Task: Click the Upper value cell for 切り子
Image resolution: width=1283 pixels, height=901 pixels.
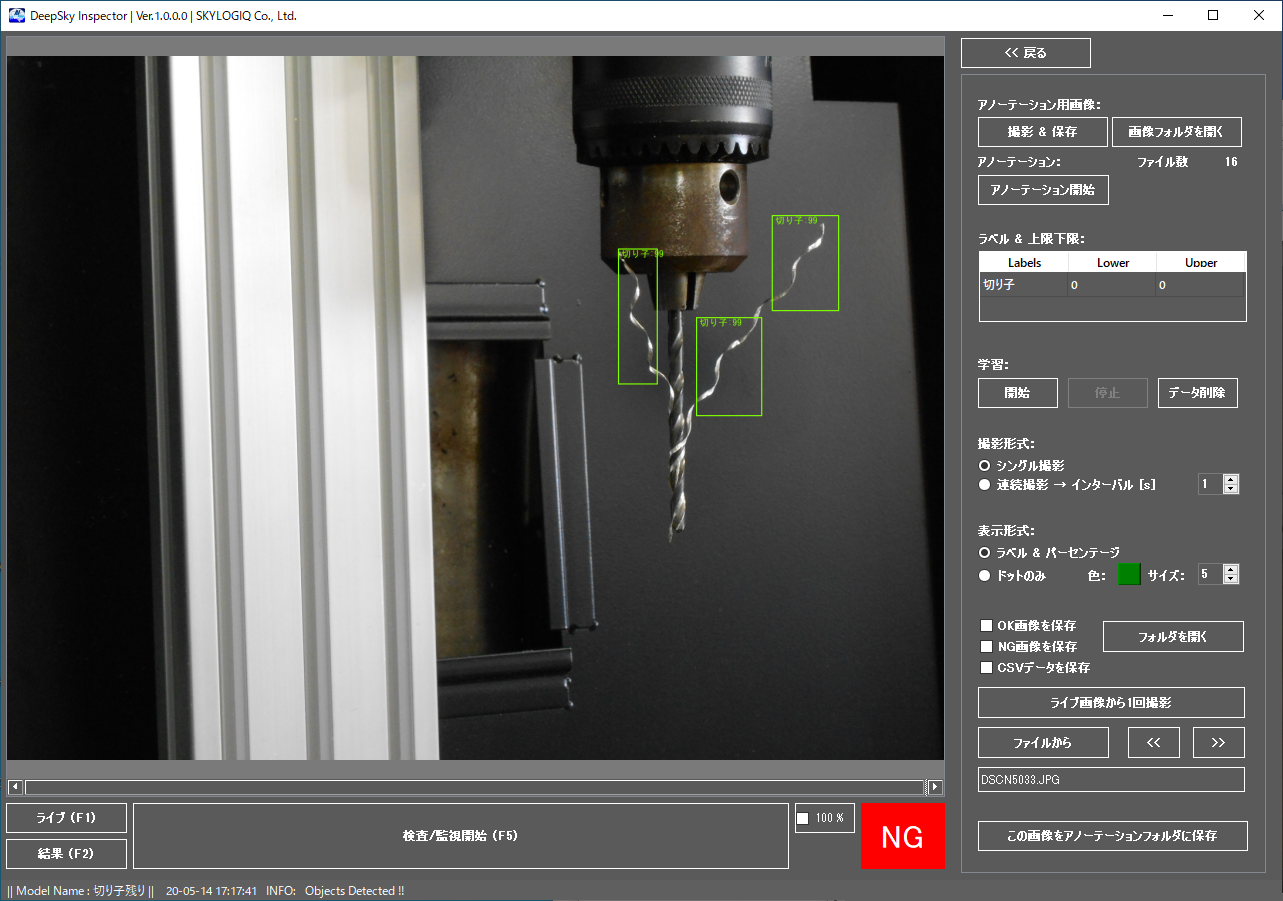Action: click(1201, 285)
